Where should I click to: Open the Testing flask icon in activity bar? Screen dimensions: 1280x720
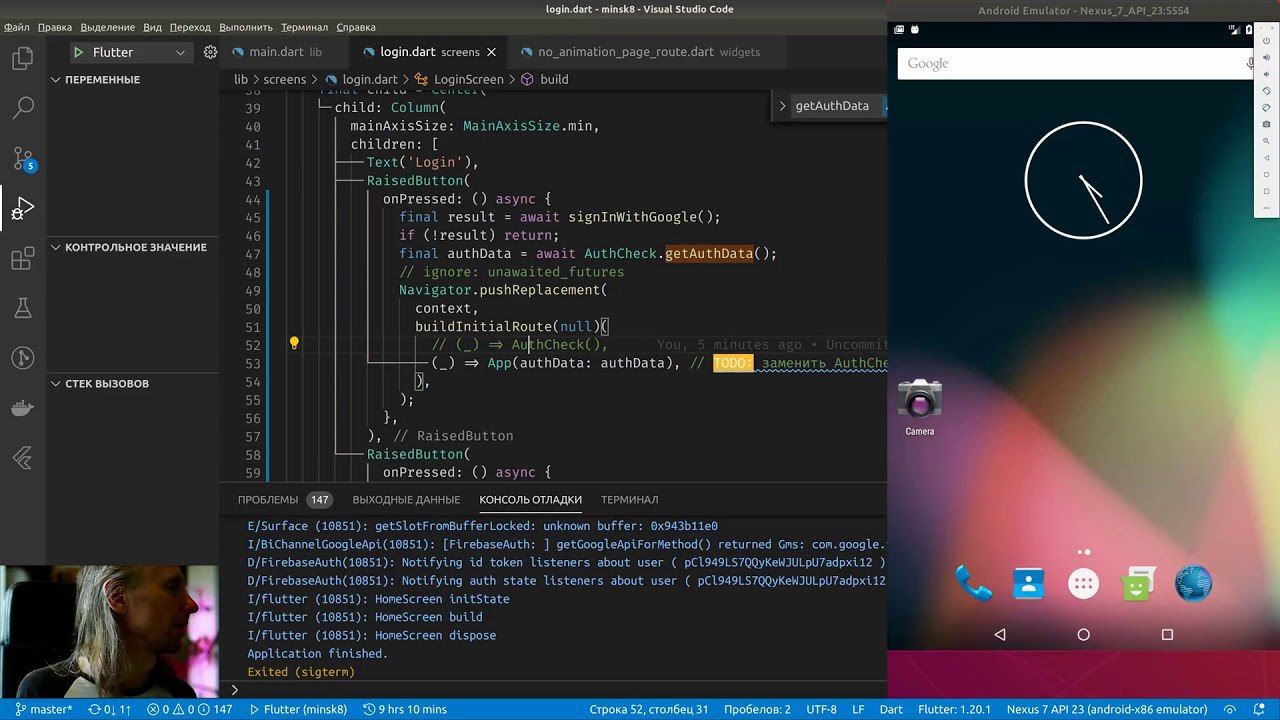coord(22,308)
